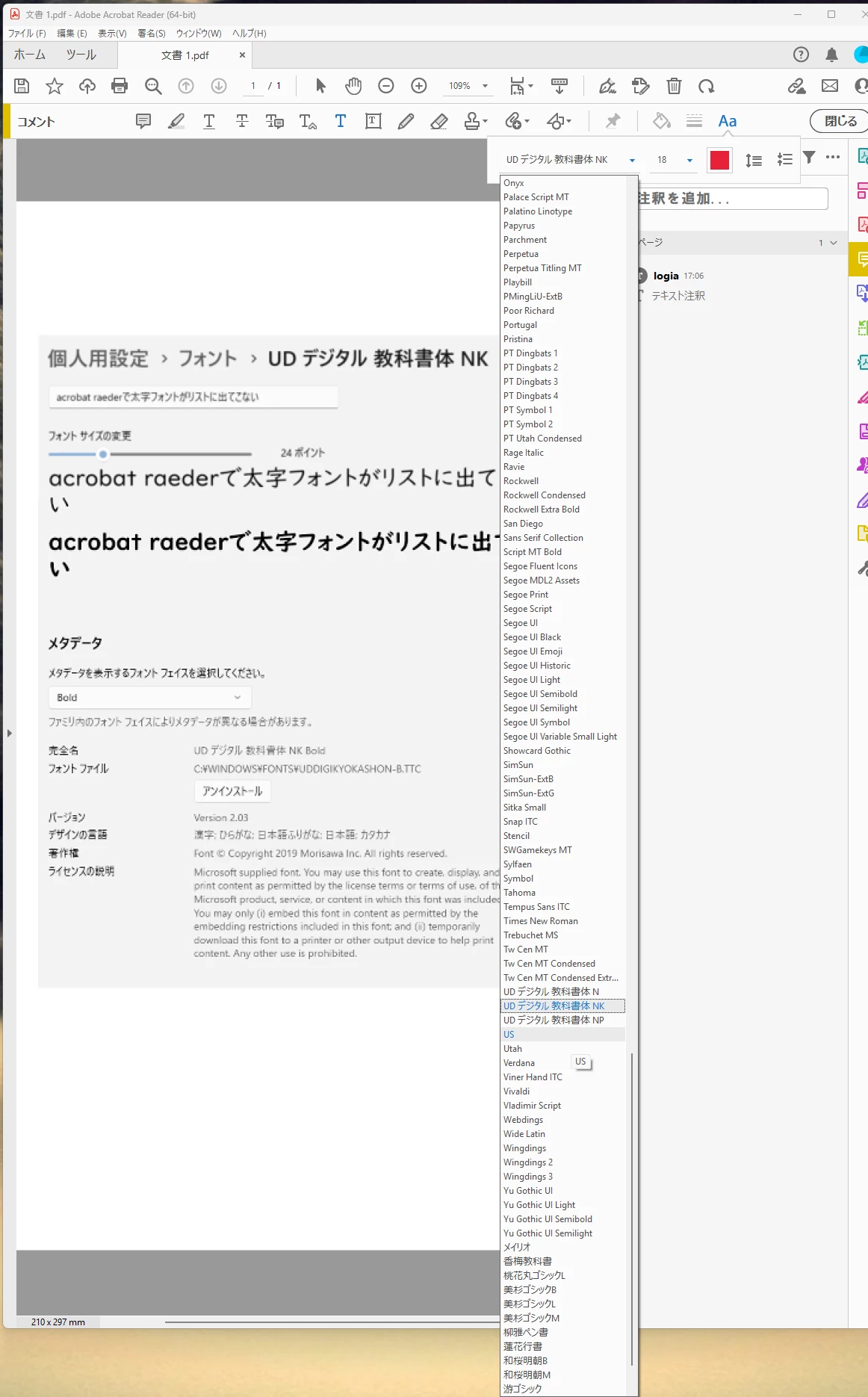Click the pin keep tool selected icon

tap(613, 121)
